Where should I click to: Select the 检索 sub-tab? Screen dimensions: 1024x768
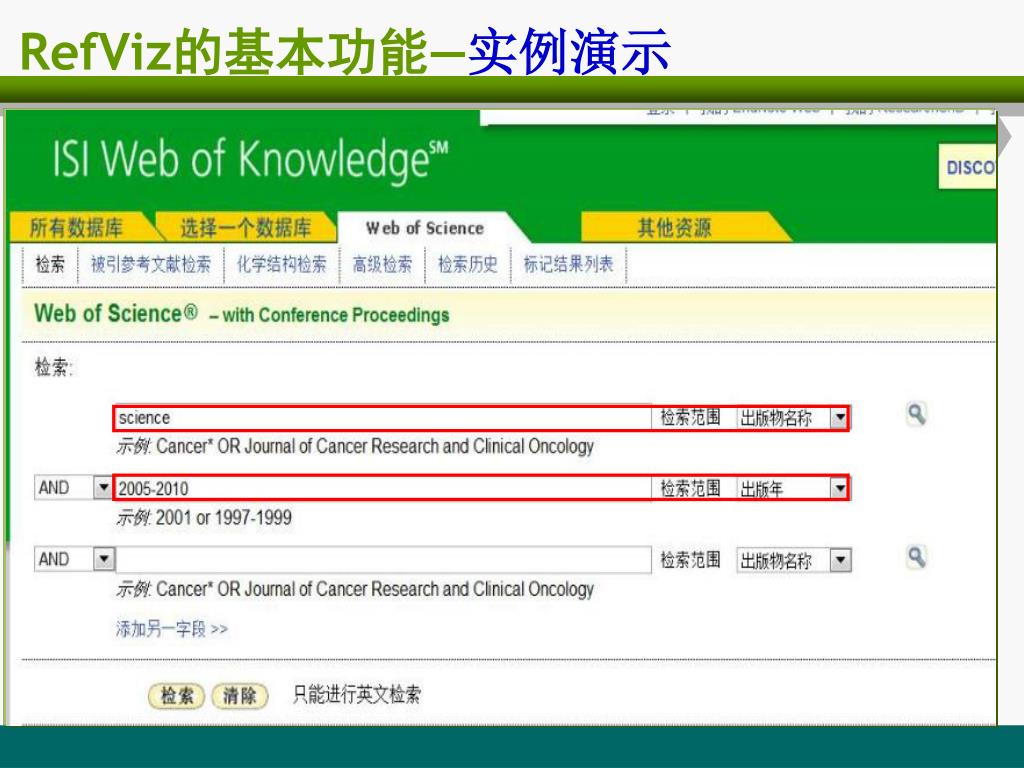tap(50, 264)
